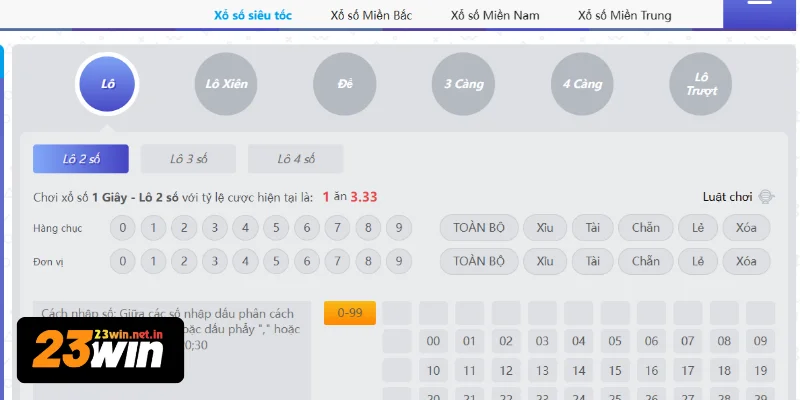Pick number 15 in the grid
The image size is (800, 400).
615,370
